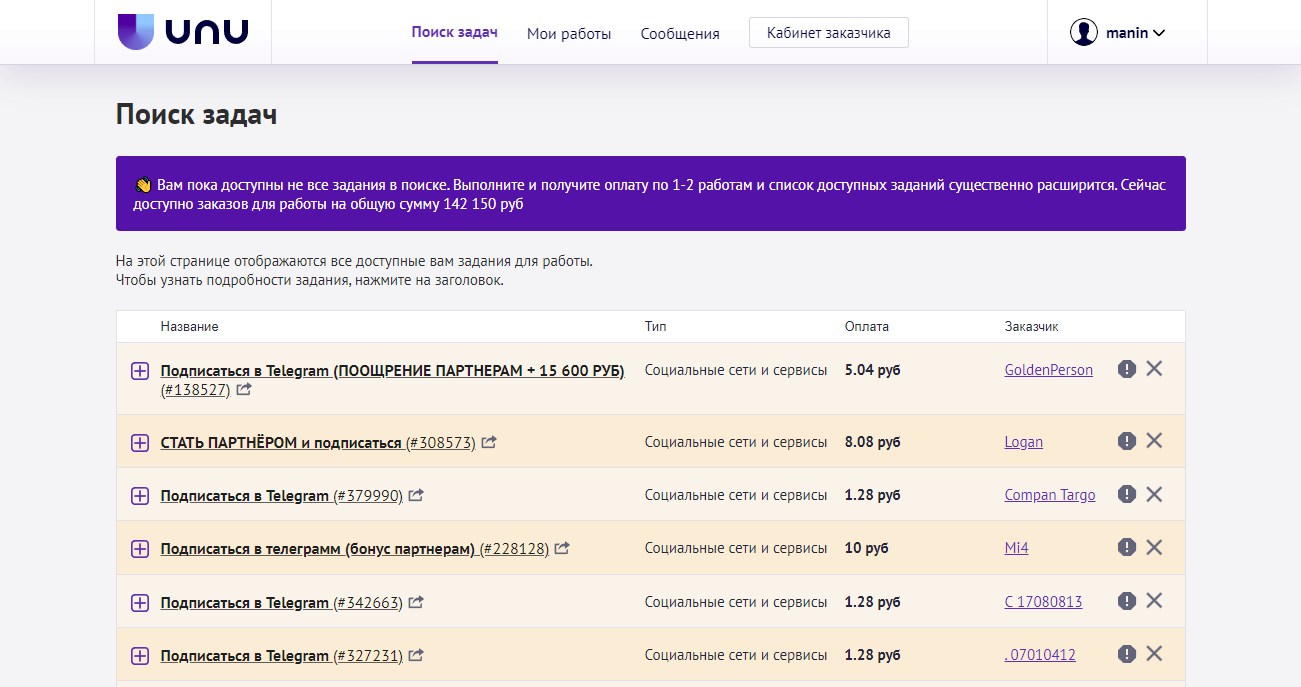
Task: Report the GoldenPerson task via exclamation icon
Action: point(1127,369)
